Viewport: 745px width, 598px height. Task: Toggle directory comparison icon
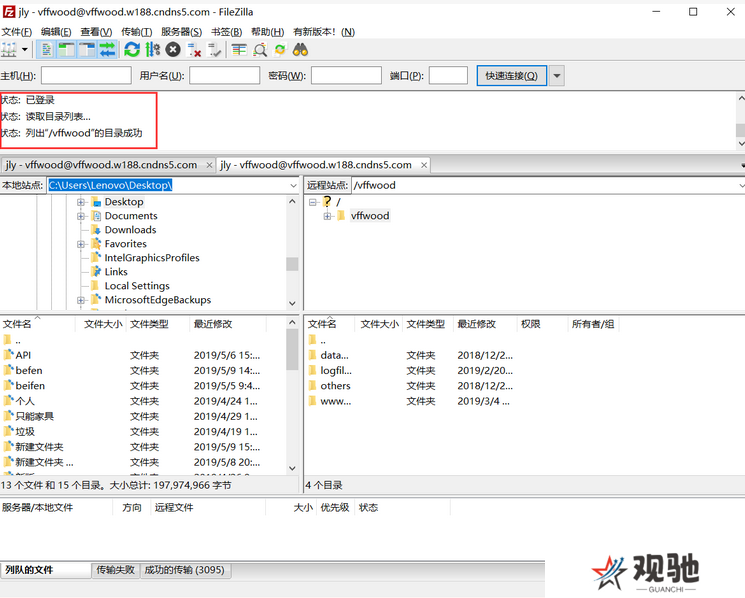tap(259, 49)
